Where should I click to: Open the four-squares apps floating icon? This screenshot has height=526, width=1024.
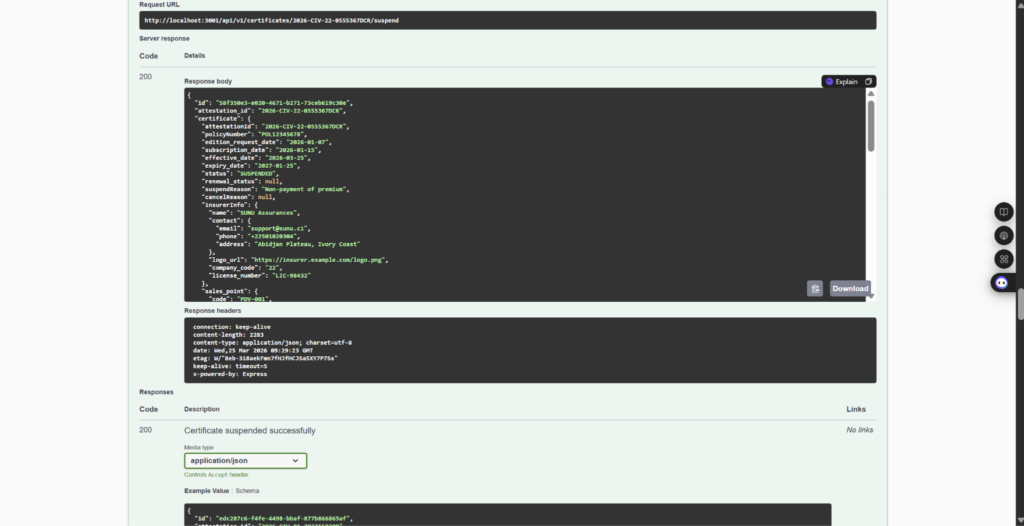pyautogui.click(x=1004, y=259)
